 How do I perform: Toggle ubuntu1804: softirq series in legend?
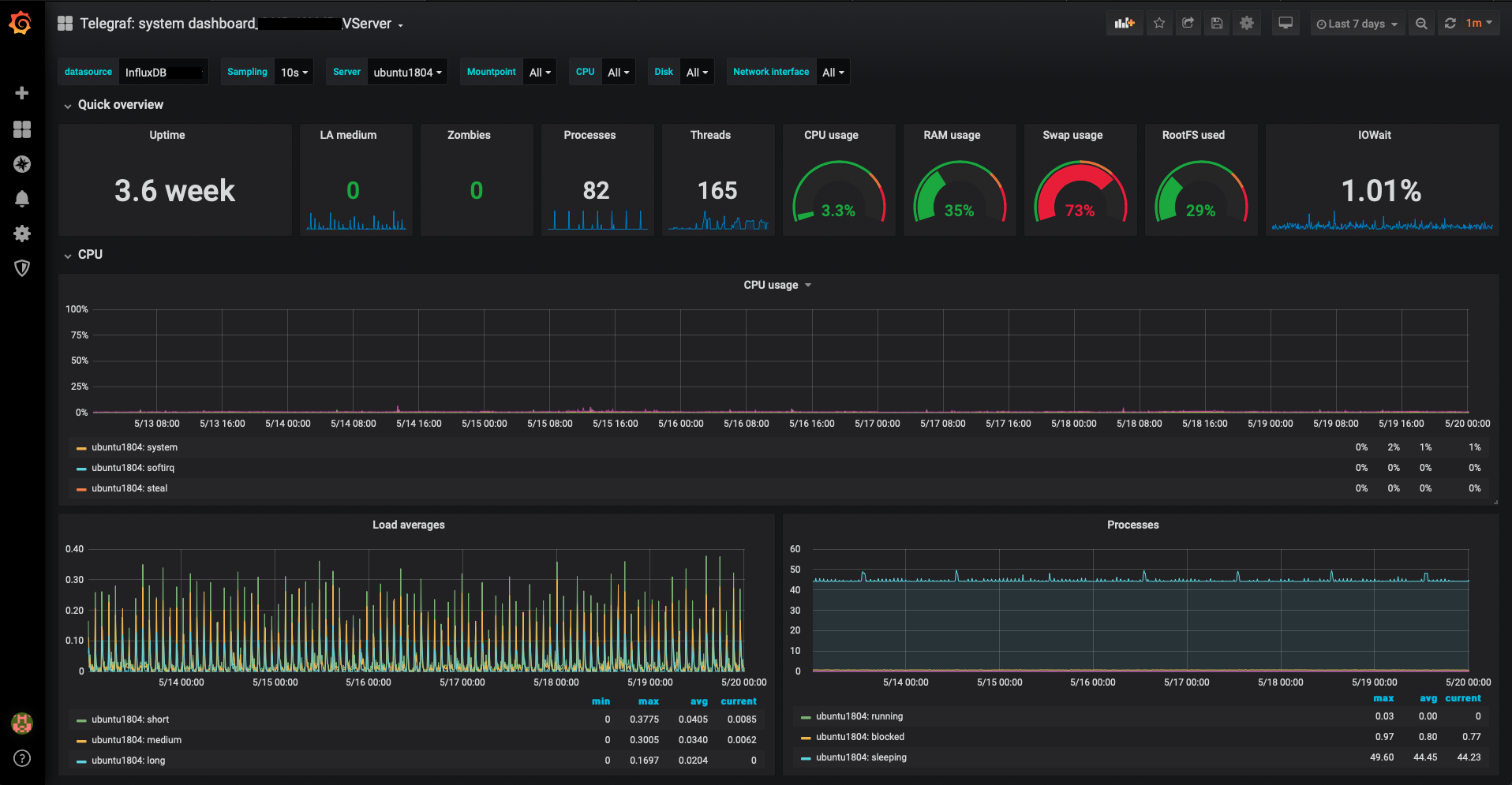coord(133,468)
